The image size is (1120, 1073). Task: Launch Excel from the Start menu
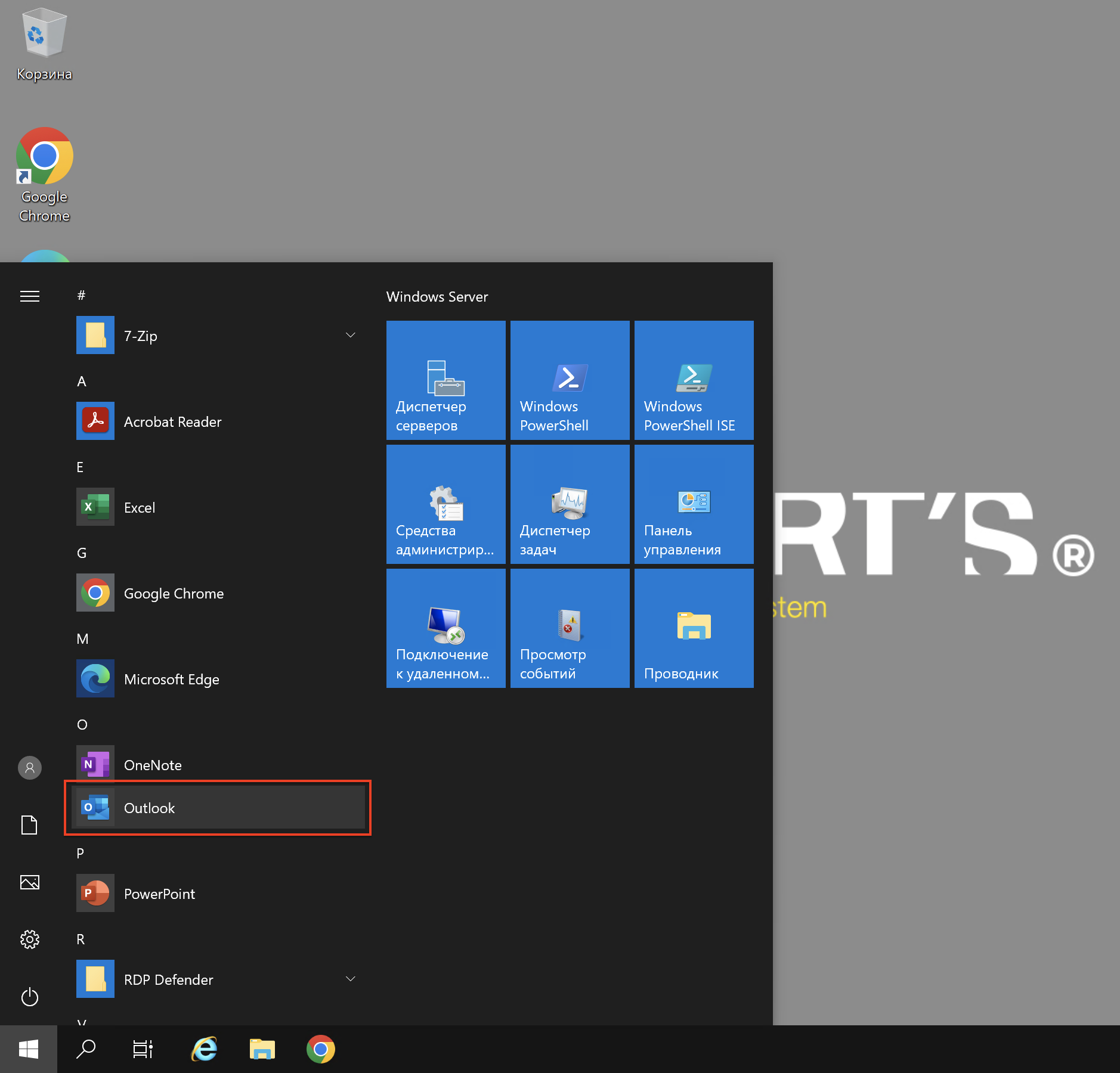pos(139,507)
